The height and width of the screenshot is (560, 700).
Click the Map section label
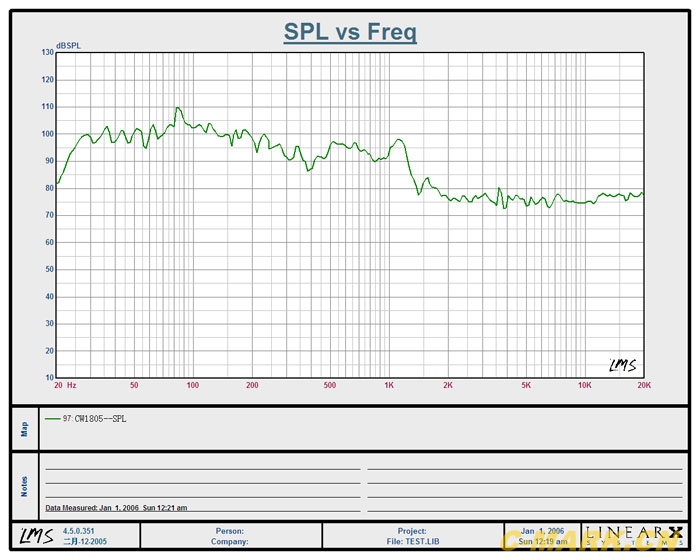(x=25, y=428)
